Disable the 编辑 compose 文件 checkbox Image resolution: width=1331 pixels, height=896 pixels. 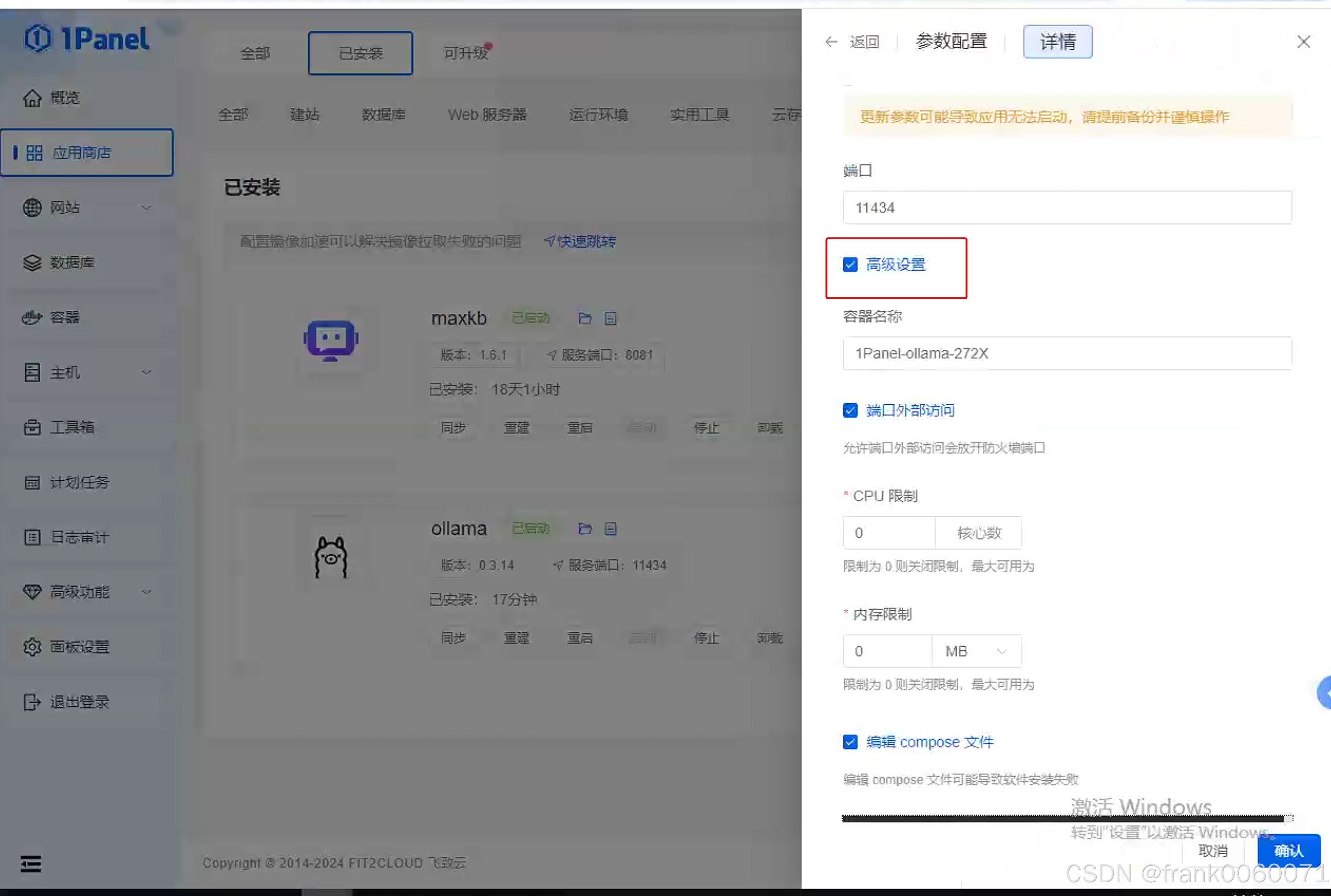coord(850,742)
